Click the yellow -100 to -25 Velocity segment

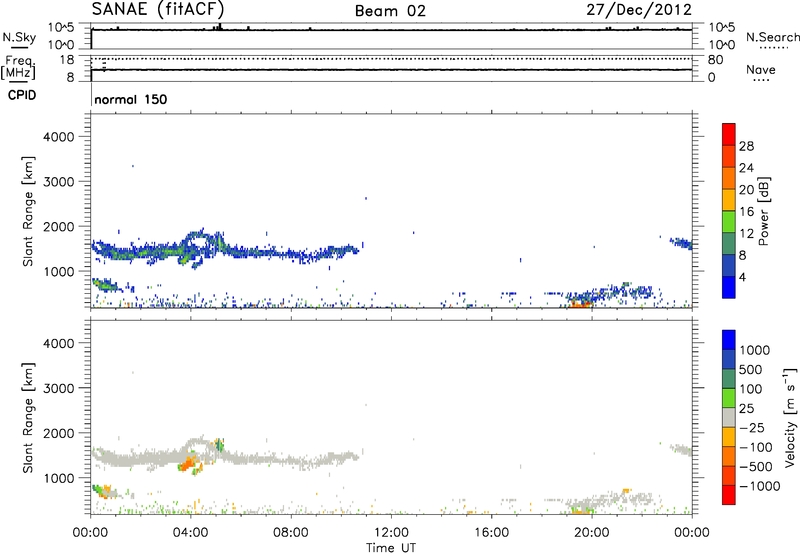point(729,437)
